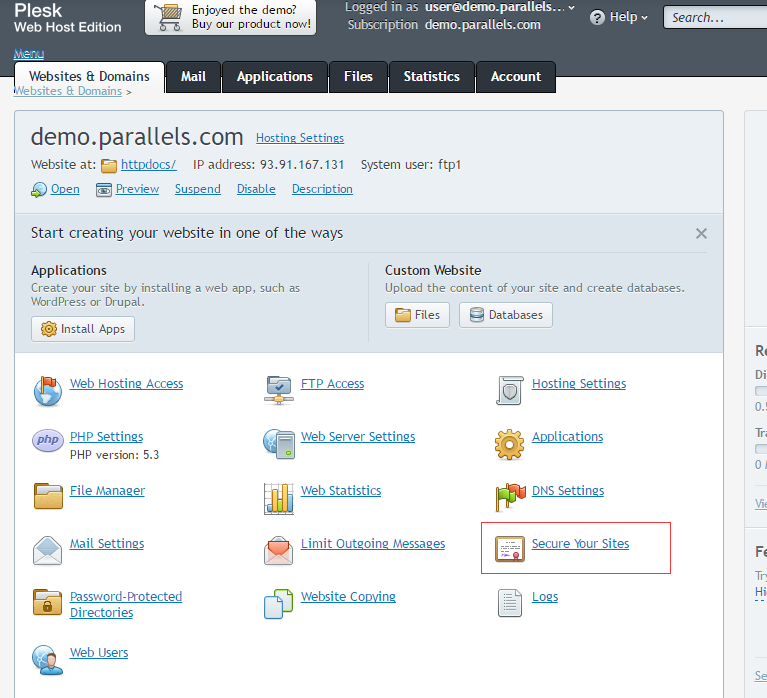Open the Web Hosting Access link
The image size is (767, 698).
[x=127, y=384]
